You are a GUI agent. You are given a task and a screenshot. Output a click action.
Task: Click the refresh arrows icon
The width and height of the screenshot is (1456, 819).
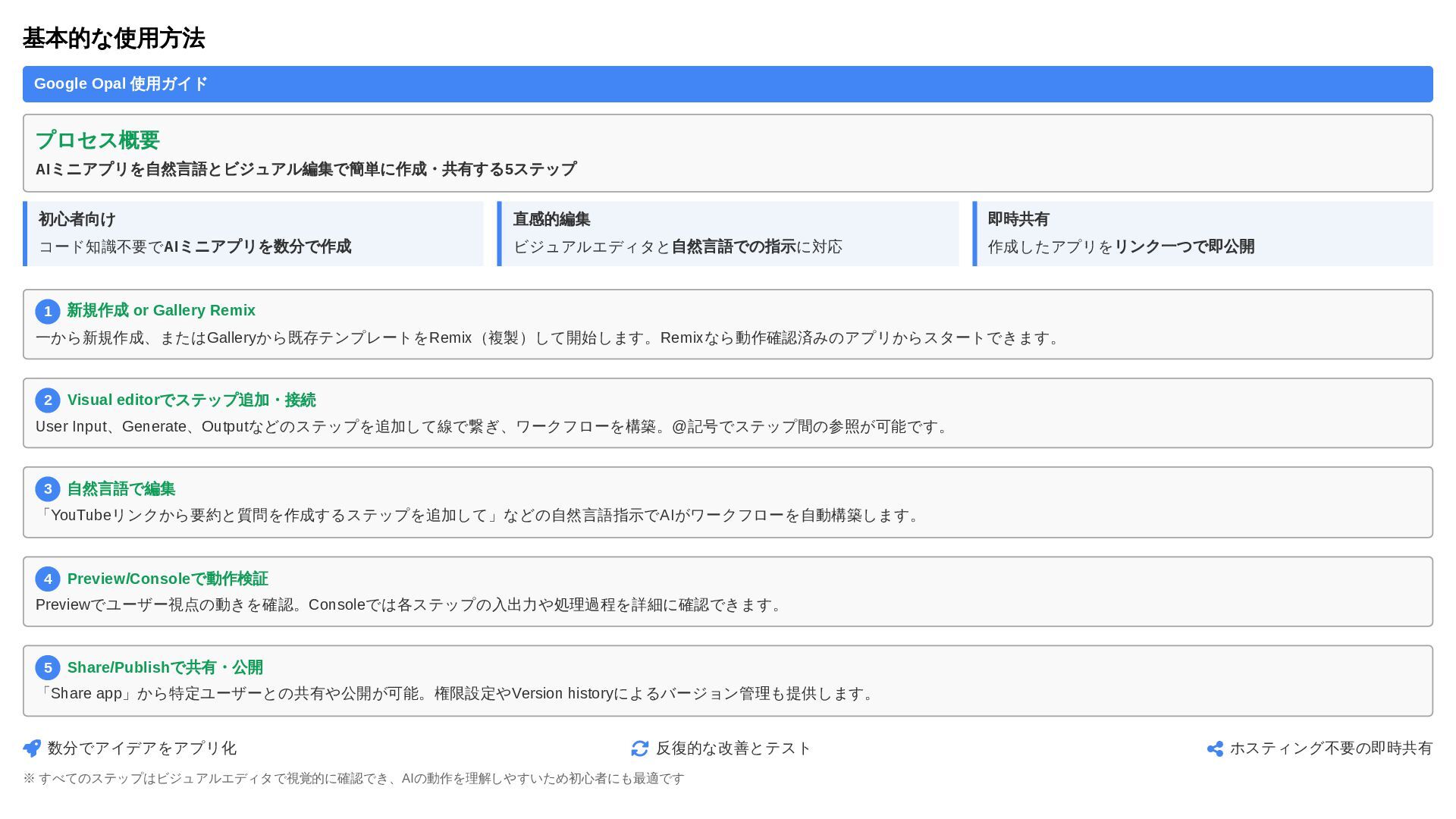click(639, 748)
